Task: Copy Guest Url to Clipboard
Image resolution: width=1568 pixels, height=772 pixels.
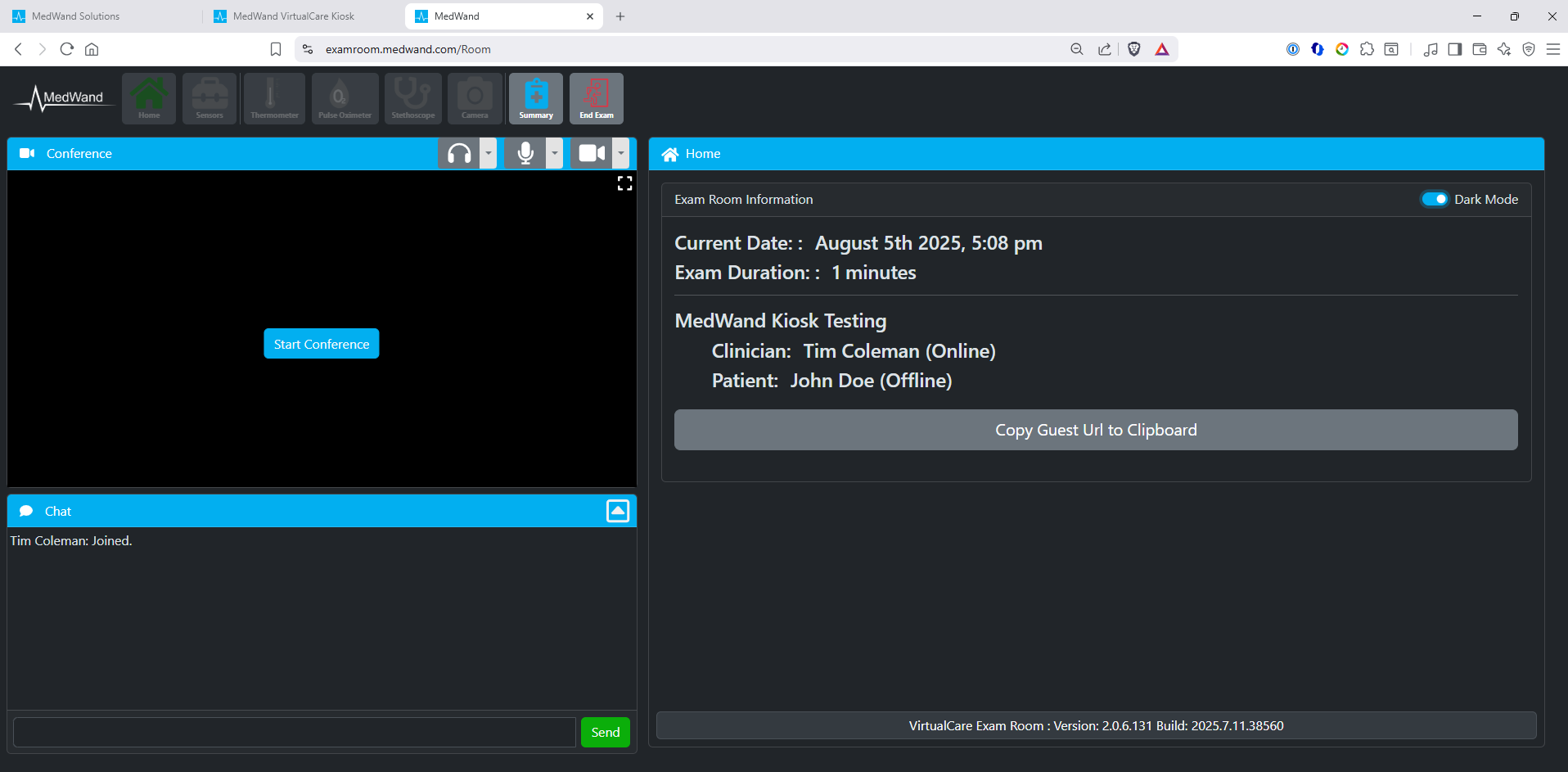Action: (x=1096, y=430)
